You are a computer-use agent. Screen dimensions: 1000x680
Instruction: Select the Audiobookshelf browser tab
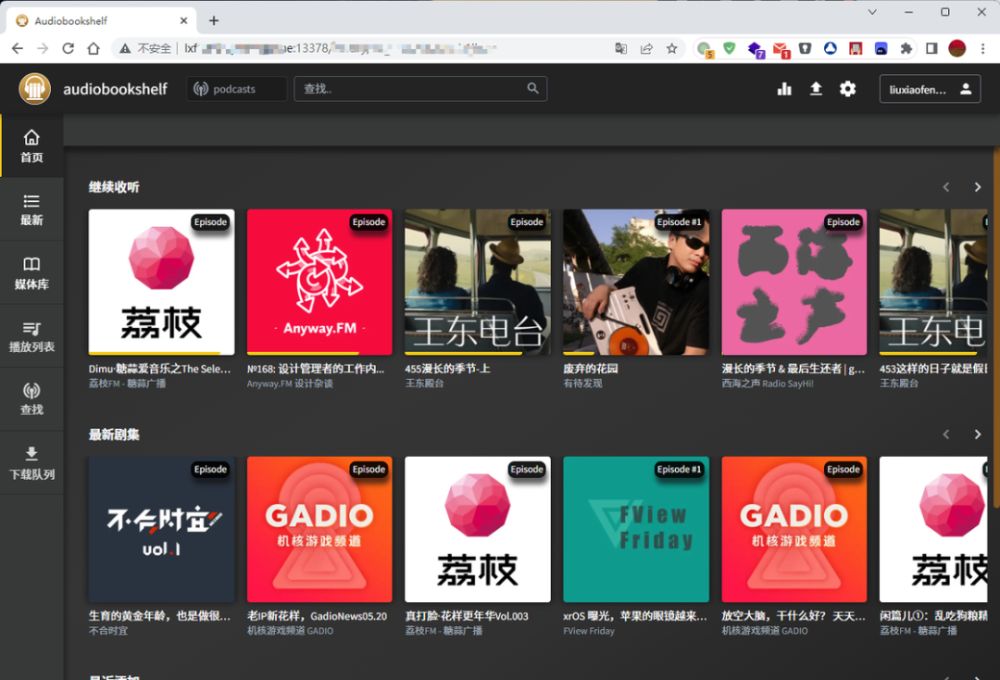point(102,20)
